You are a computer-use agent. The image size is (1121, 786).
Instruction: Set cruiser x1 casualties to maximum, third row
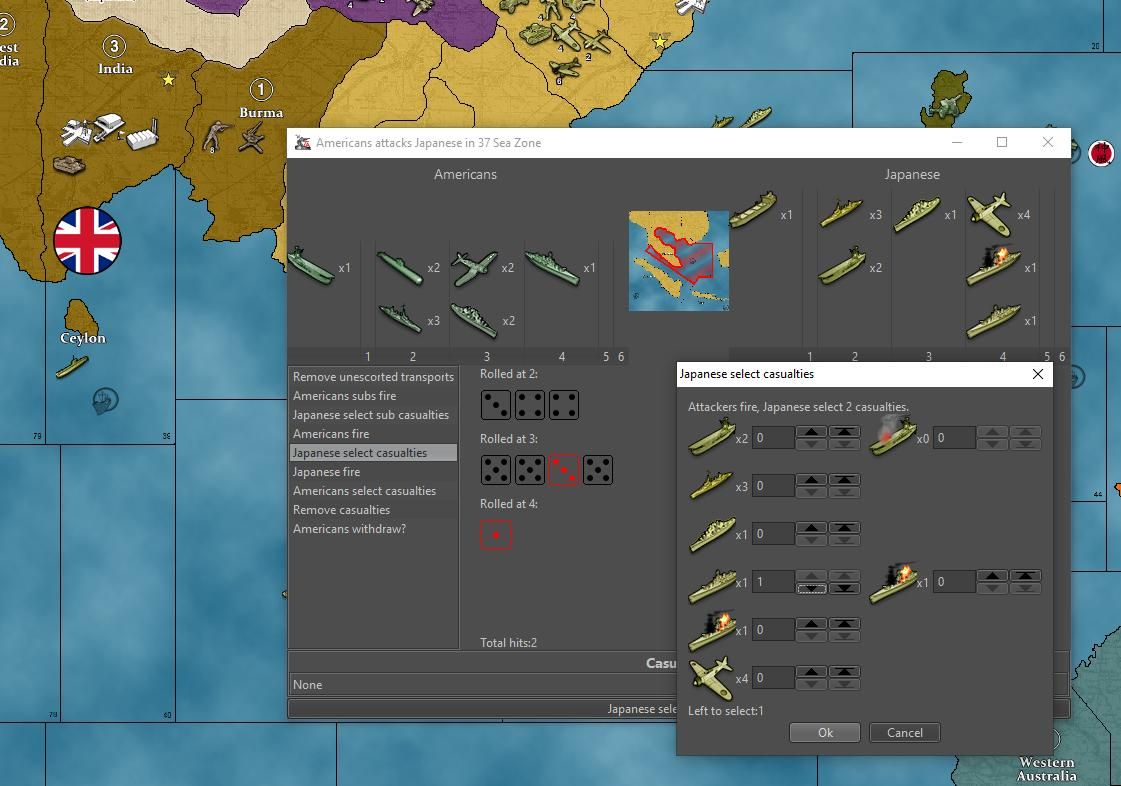(x=844, y=528)
